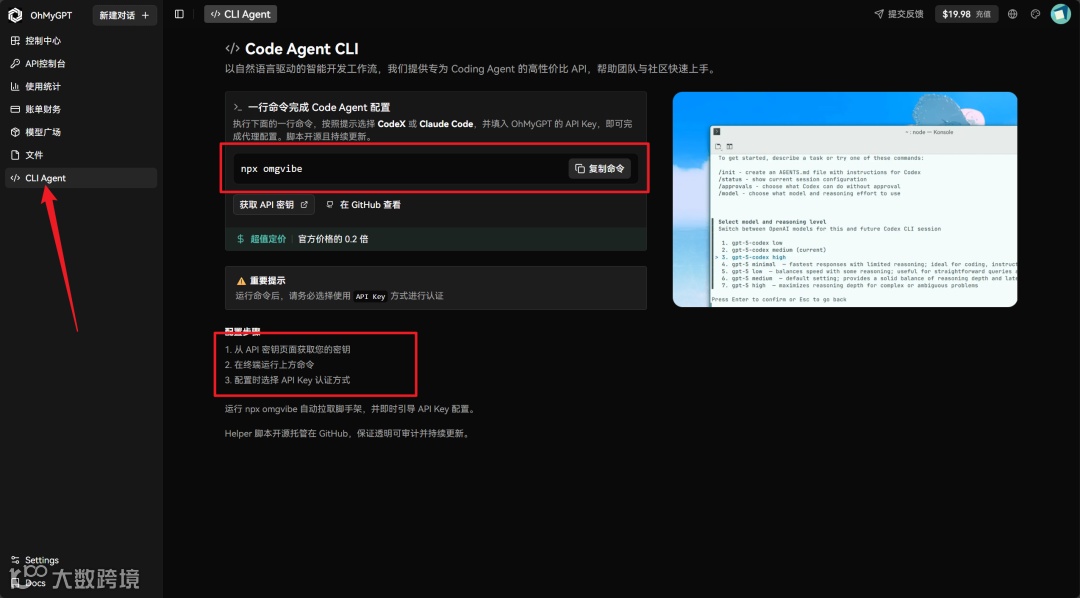
Task: Open 控制中心 in the sidebar
Action: [81, 41]
